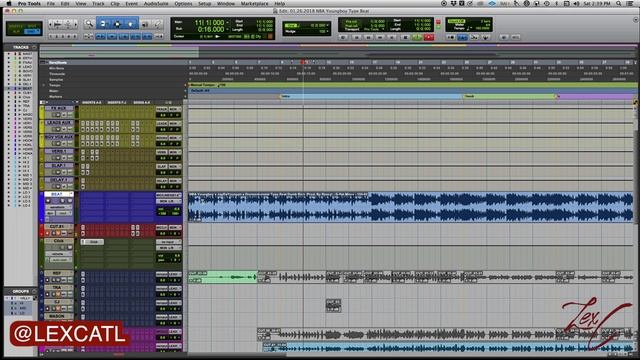
Task: Open the File menu
Action: coord(51,4)
